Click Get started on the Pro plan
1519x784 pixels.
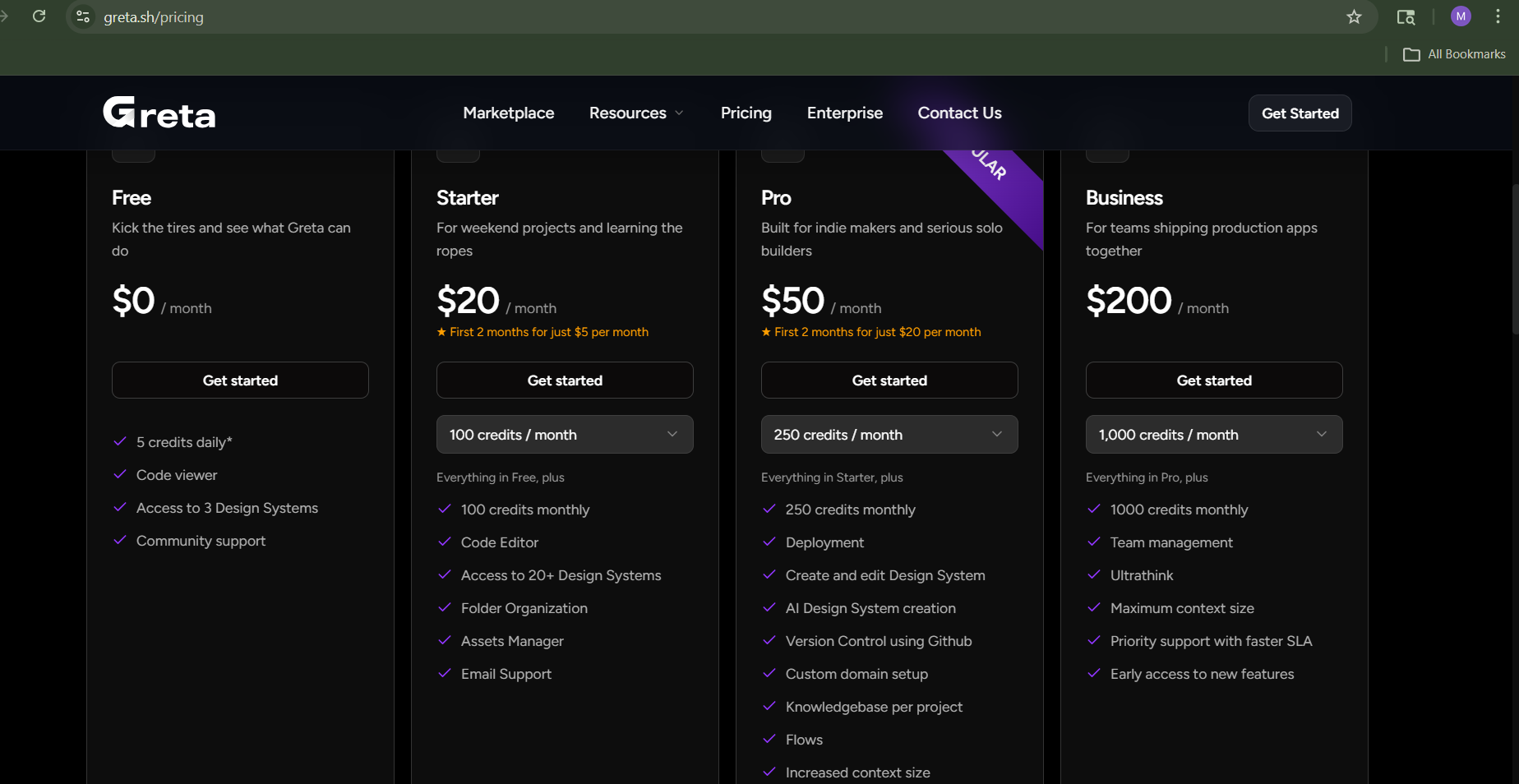[889, 380]
